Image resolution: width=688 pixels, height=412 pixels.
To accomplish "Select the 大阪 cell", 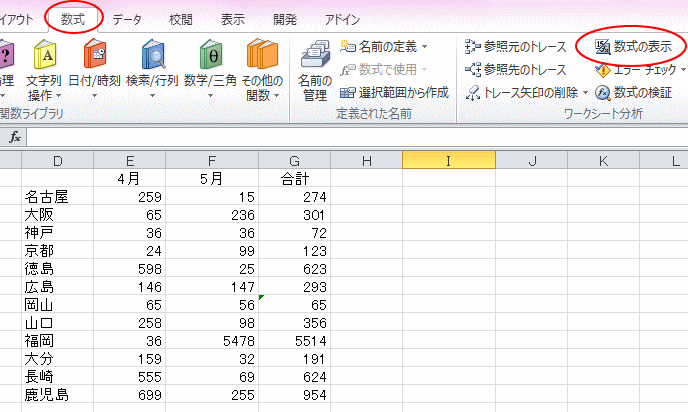I will point(57,215).
